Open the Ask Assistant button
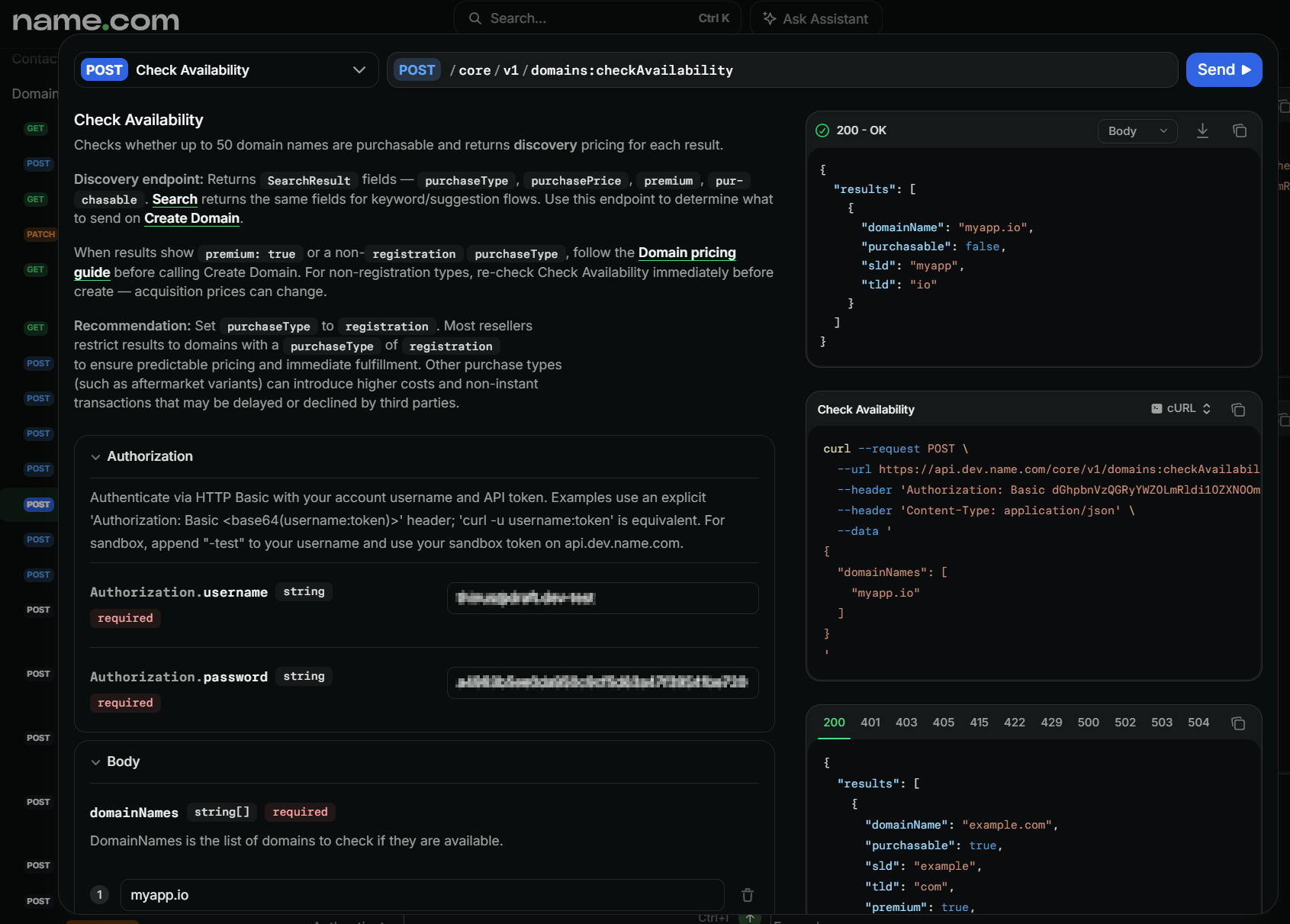 (815, 18)
